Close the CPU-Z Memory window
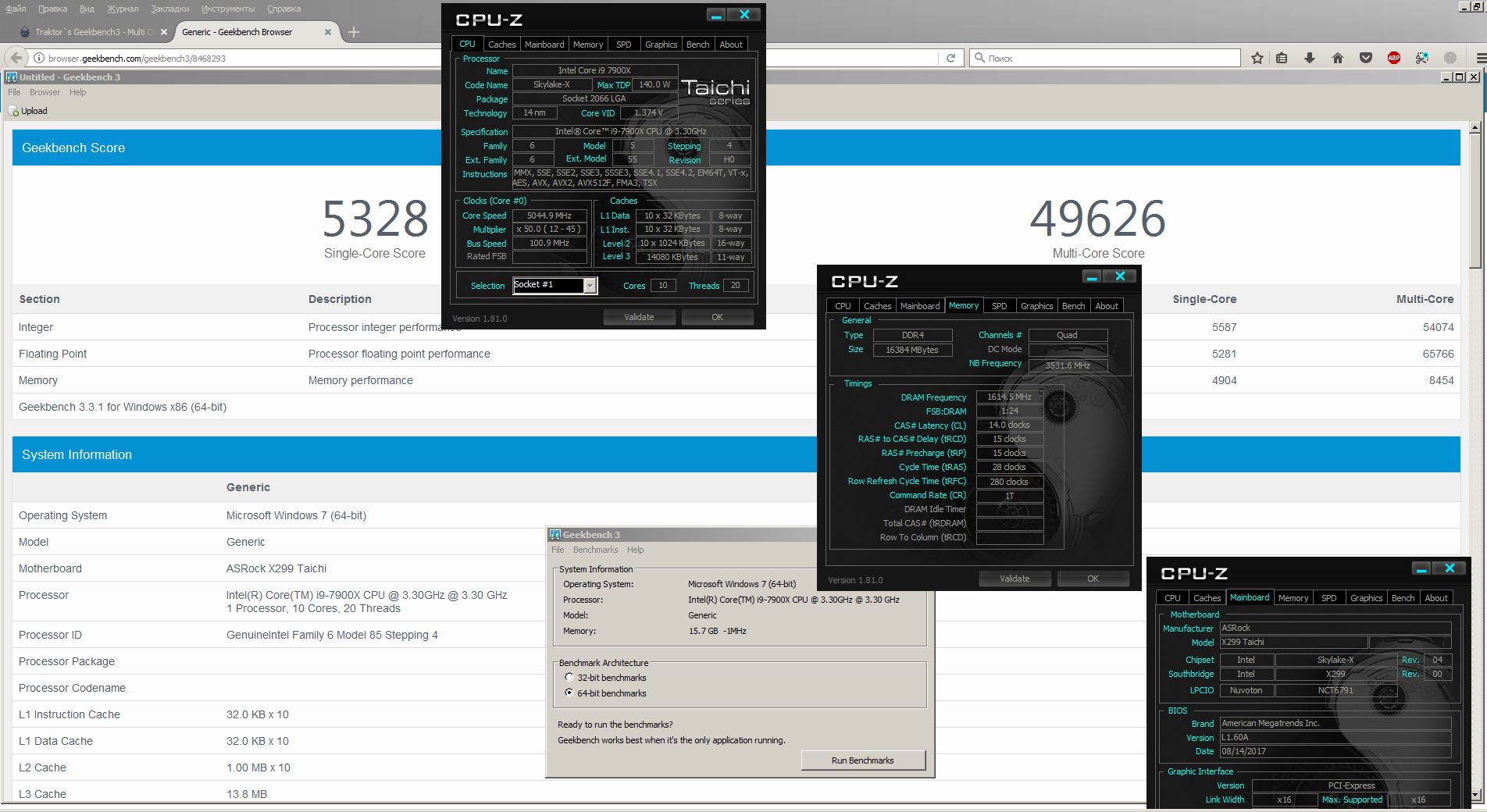The image size is (1487, 812). click(x=1121, y=276)
